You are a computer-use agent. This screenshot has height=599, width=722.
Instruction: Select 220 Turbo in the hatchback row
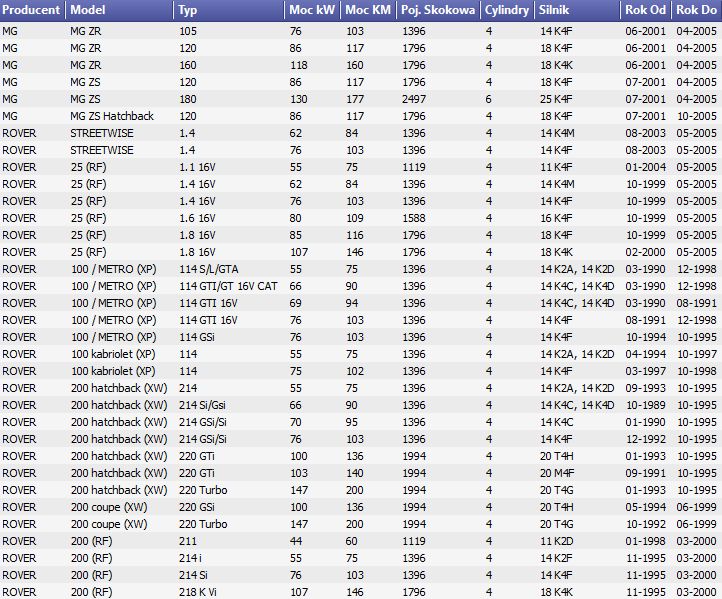pyautogui.click(x=203, y=490)
